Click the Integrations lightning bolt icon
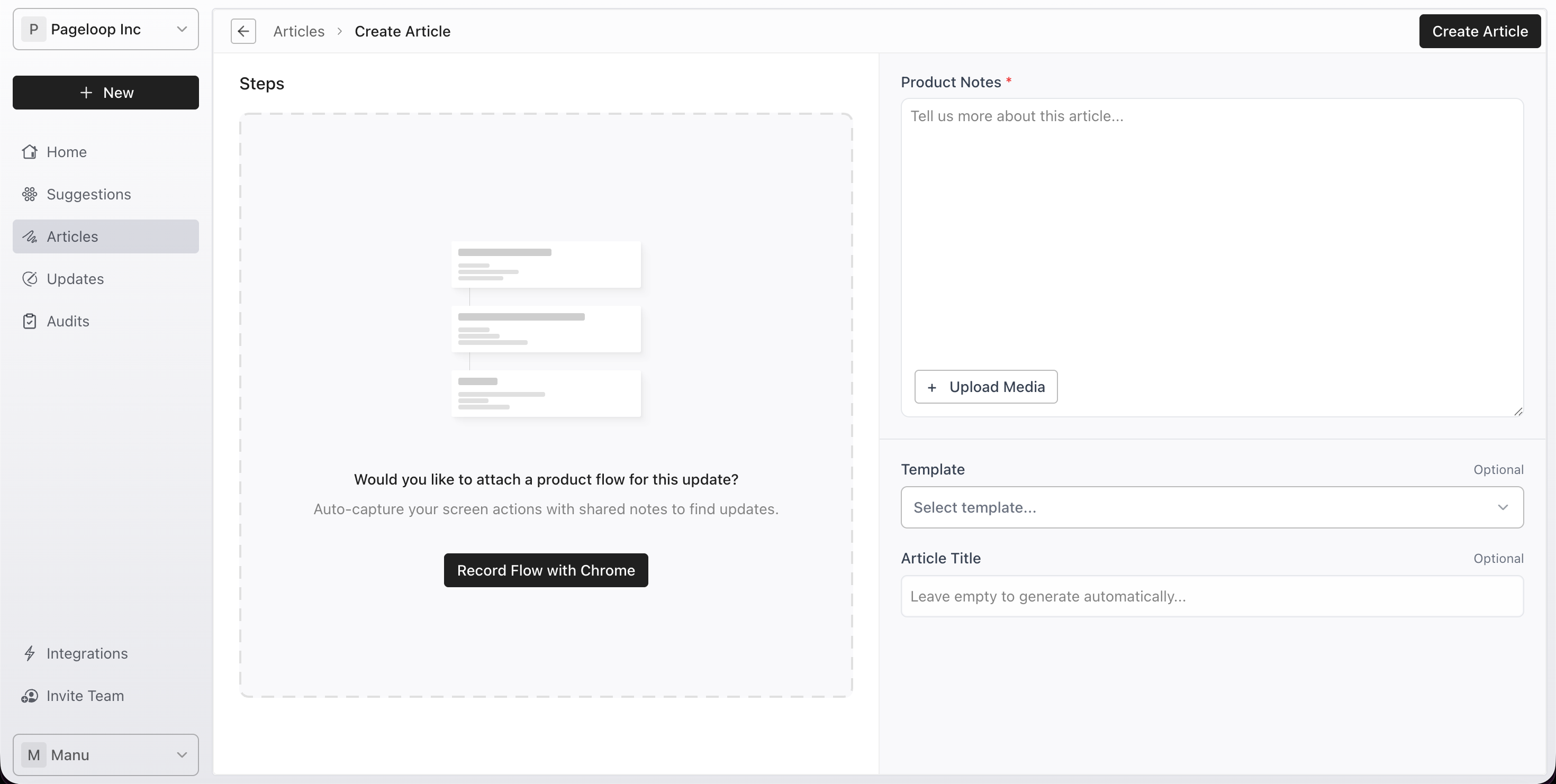 pos(30,654)
